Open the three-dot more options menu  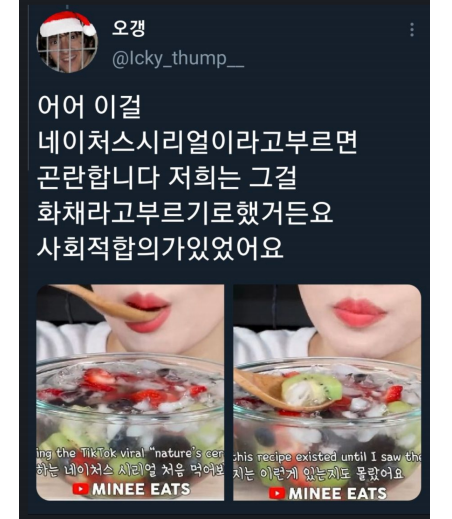point(412,30)
